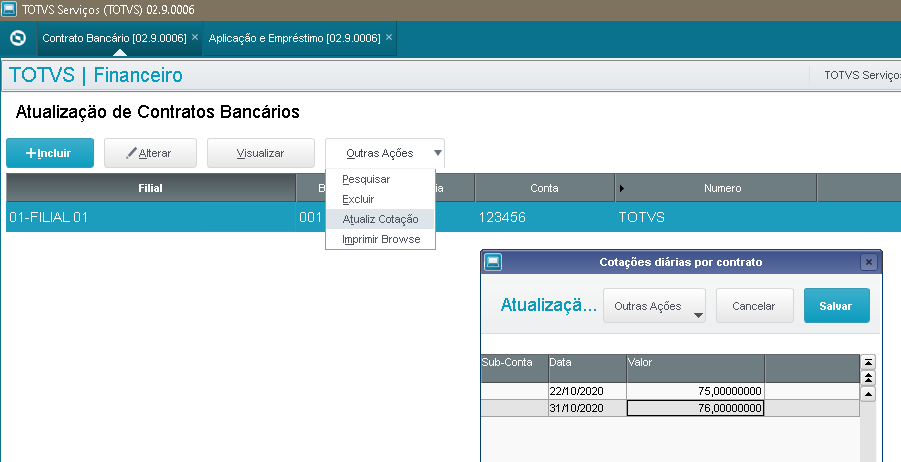Close the Contrato Bancário tab
This screenshot has height=462, width=901.
195,37
